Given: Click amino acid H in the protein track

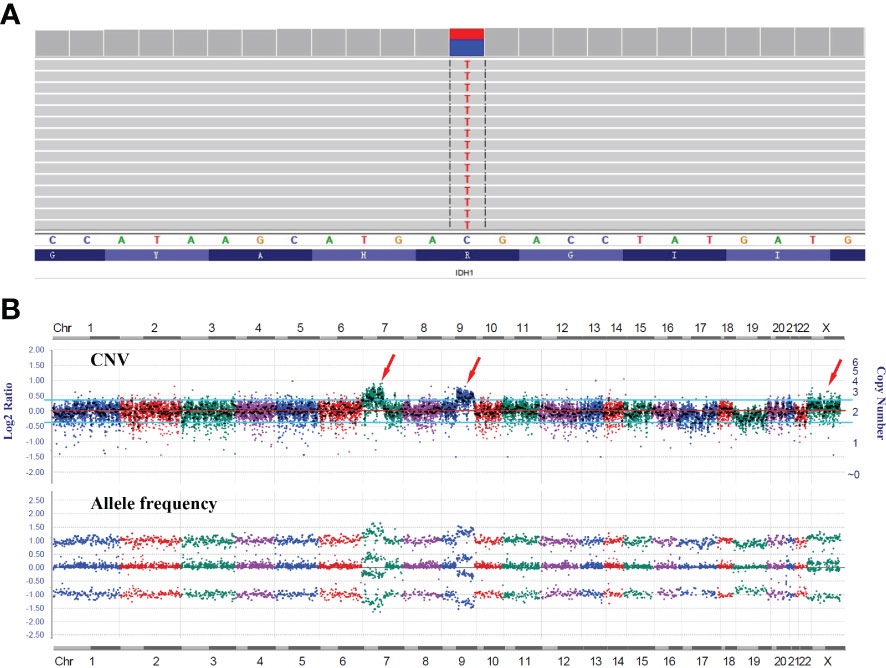Looking at the screenshot, I should 363,255.
